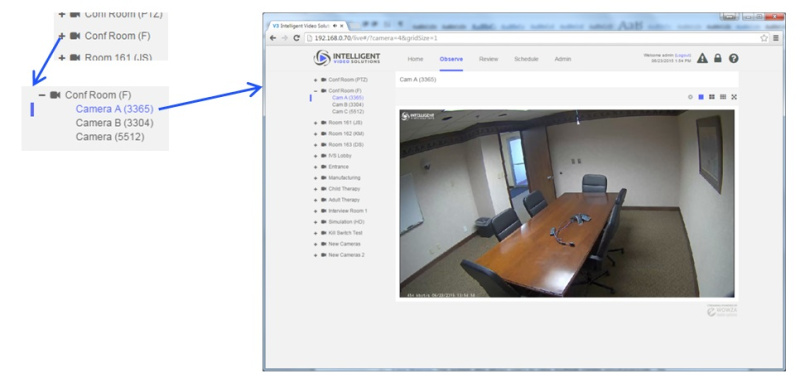Click the Kill Switch Test row label
The image size is (800, 383).
pos(345,233)
